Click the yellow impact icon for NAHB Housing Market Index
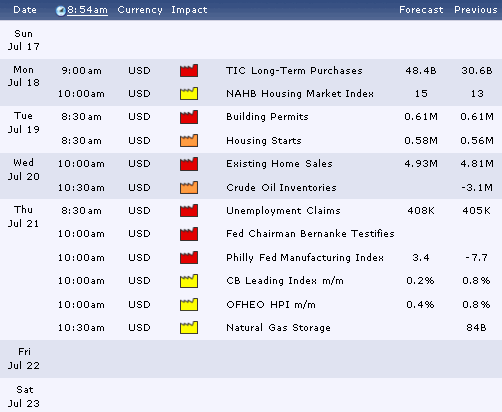Screen dimensions: 502x412 [189, 94]
